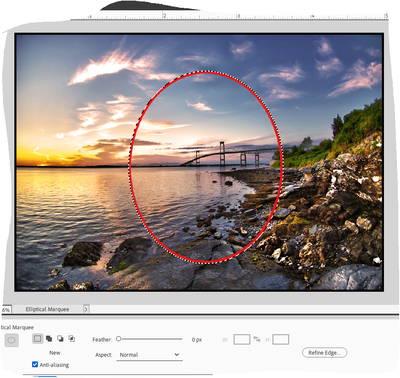Open the Aspect dropdown set to Normal
The image size is (400, 378).
coord(149,355)
